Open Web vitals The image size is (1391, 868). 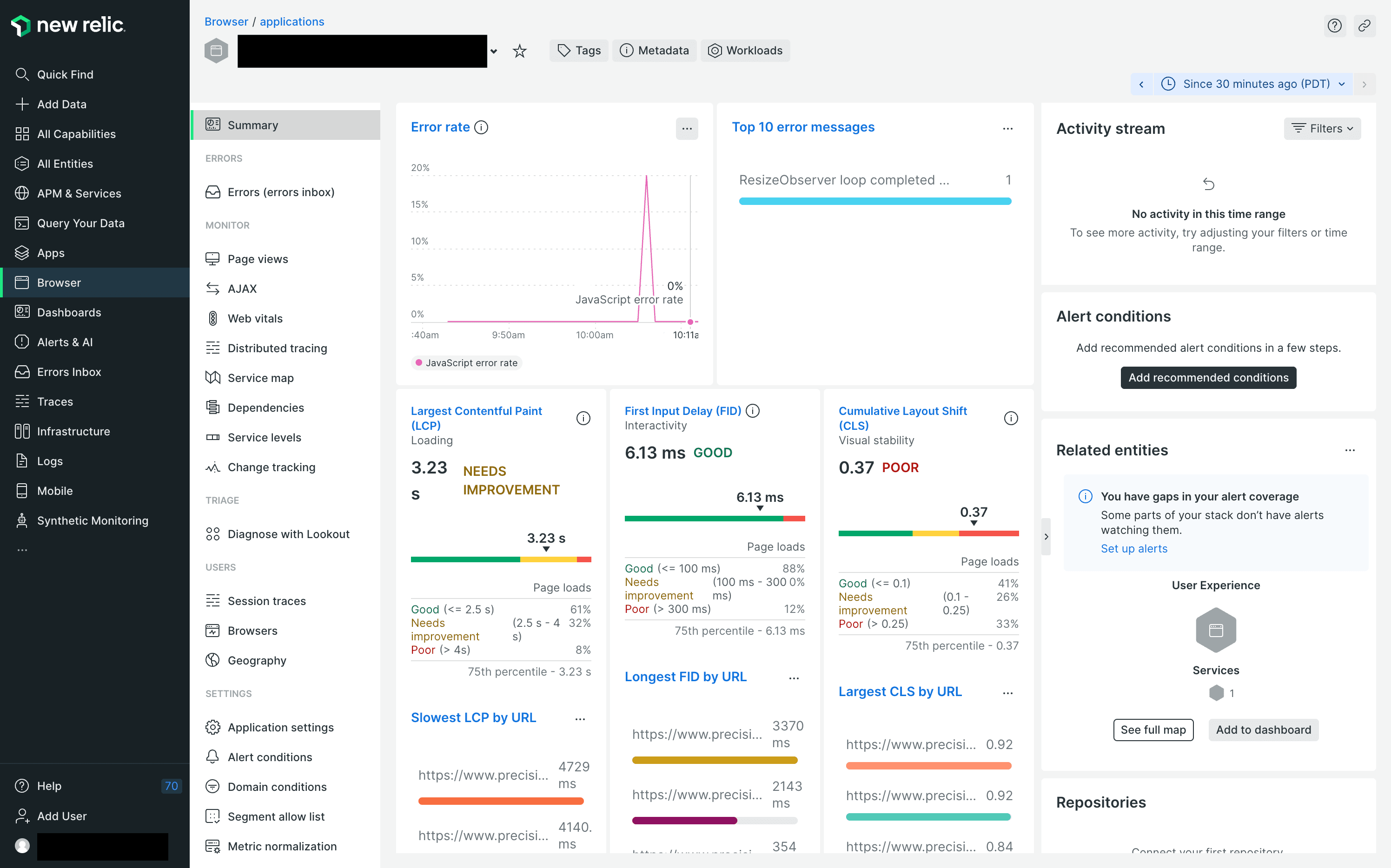tap(244, 319)
